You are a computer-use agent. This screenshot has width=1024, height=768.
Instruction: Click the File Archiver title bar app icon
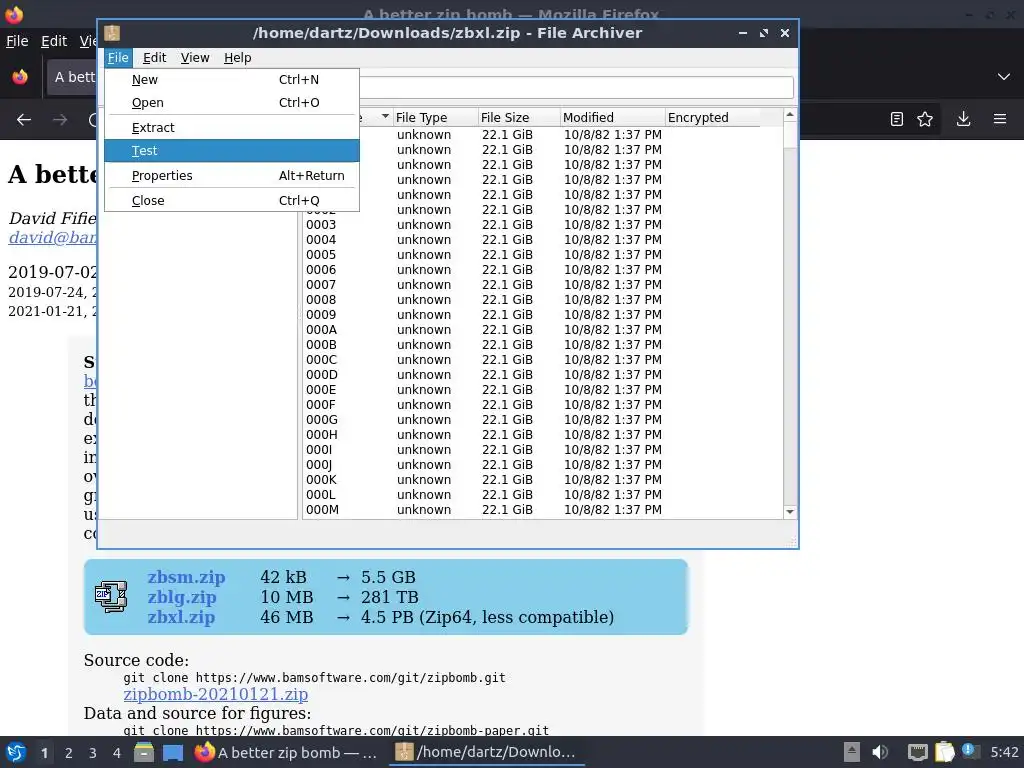click(x=112, y=33)
